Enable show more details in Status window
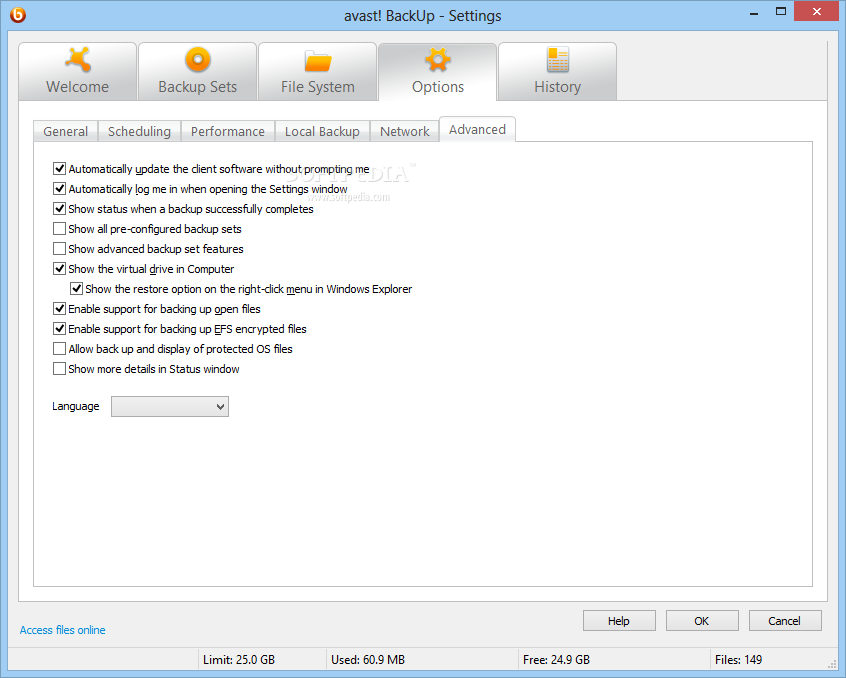Image resolution: width=846 pixels, height=678 pixels. click(59, 369)
